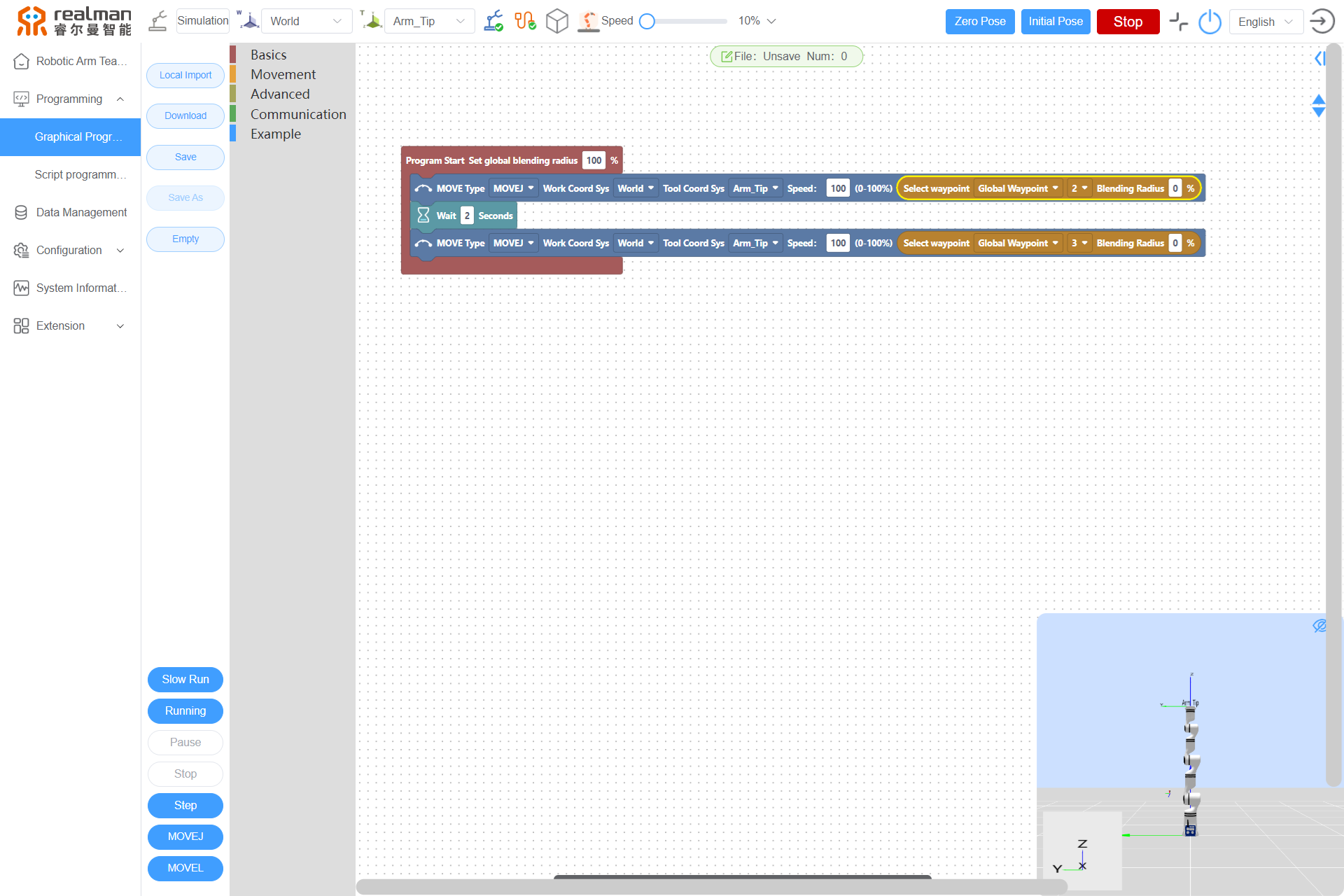Enable the Running execution mode
This screenshot has width=1344, height=896.
[185, 710]
